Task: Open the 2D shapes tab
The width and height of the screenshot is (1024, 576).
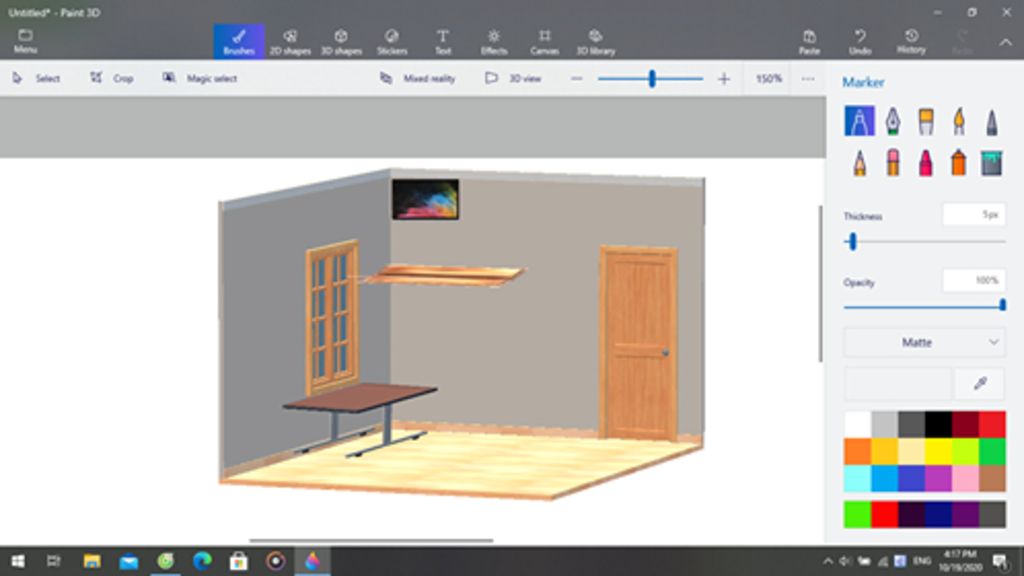Action: [x=290, y=42]
